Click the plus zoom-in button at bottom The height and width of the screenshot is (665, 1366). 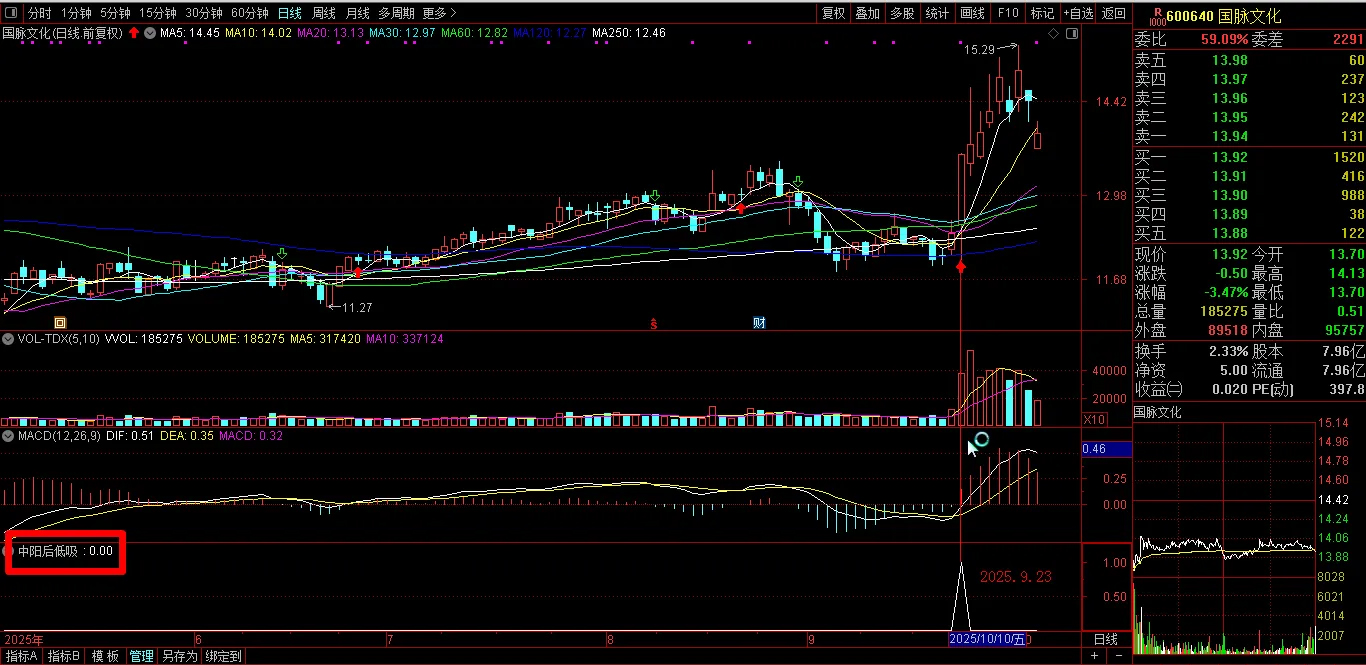[1094, 656]
